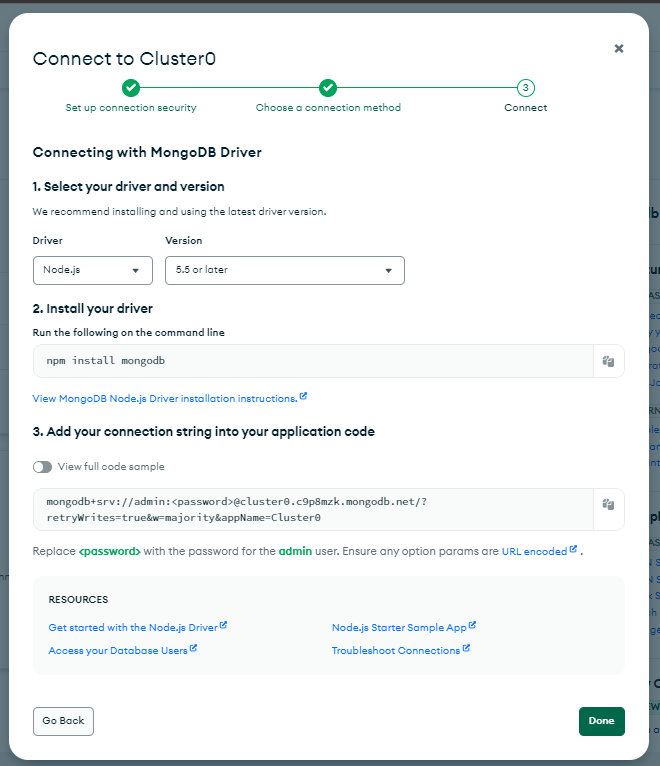Click the connection string code box text
Image resolution: width=660 pixels, height=766 pixels.
tap(237, 510)
